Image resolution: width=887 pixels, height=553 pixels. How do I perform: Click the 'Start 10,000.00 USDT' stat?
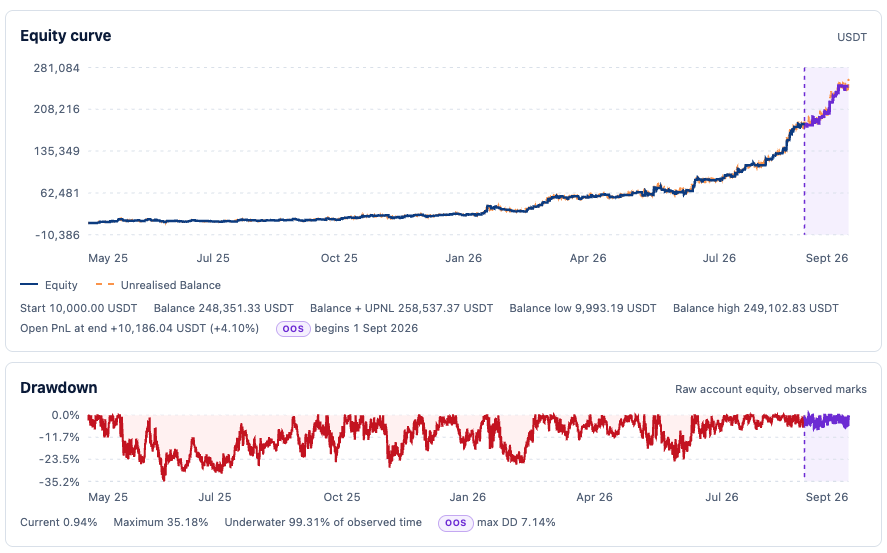click(x=79, y=308)
